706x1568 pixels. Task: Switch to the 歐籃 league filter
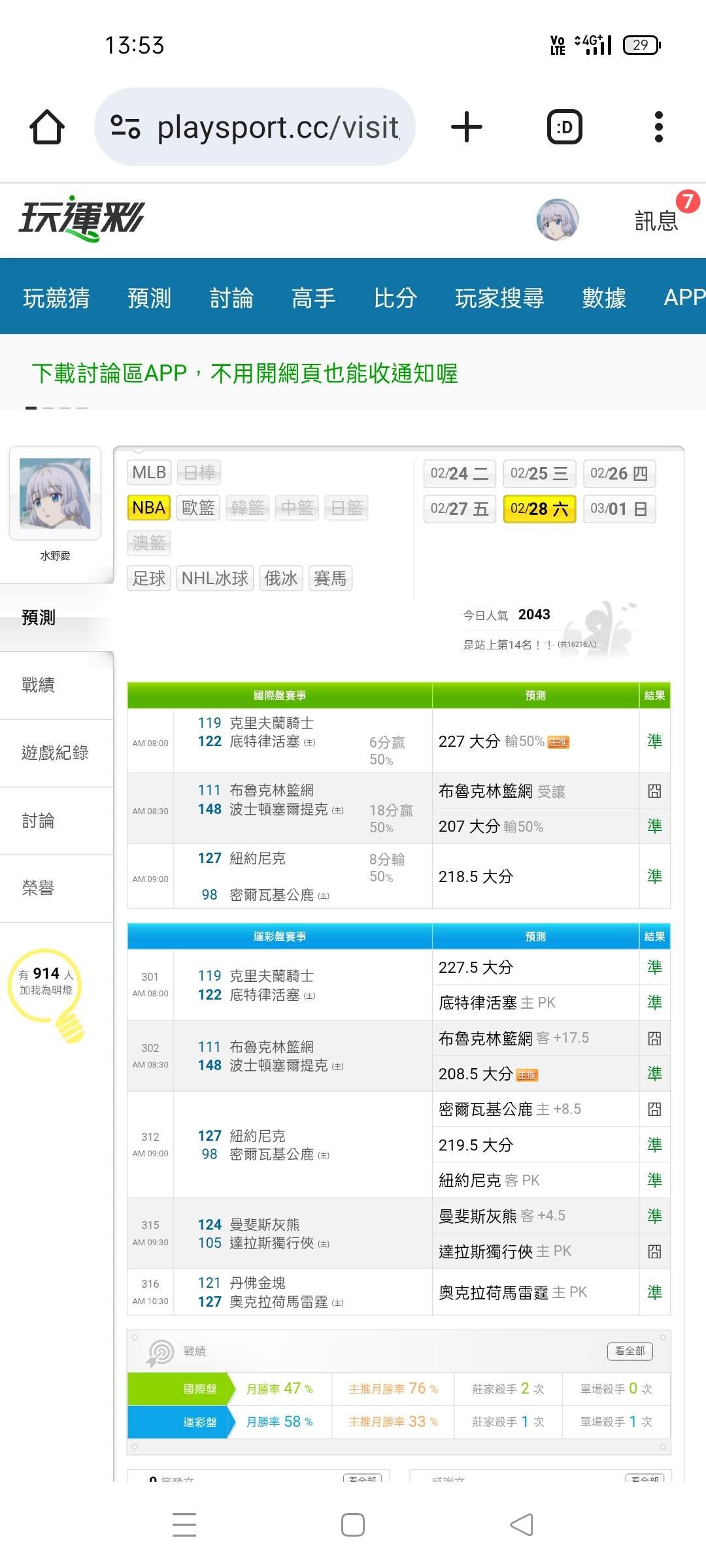(x=198, y=508)
